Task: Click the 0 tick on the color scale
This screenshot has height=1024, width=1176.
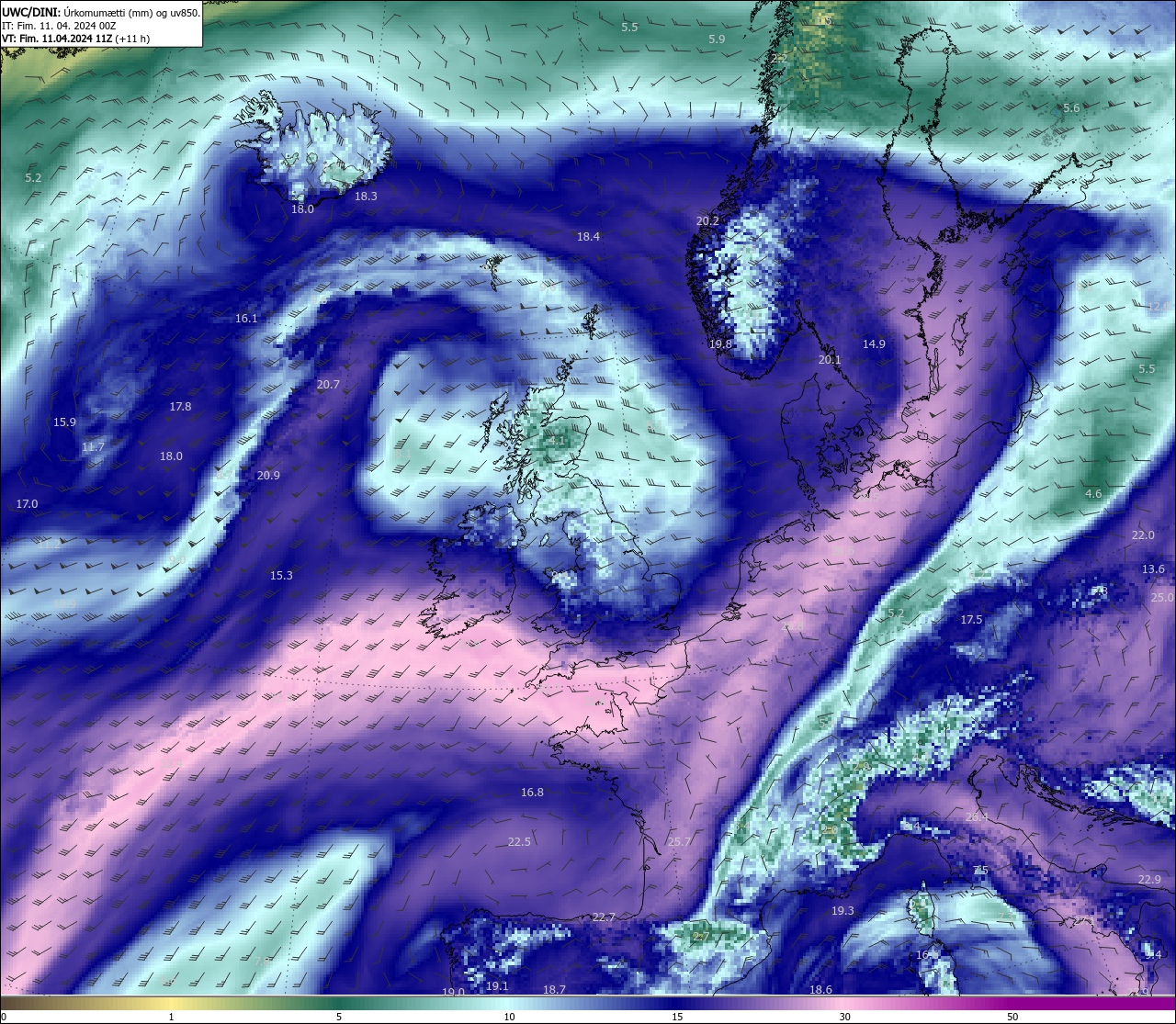Action: 4,1017
